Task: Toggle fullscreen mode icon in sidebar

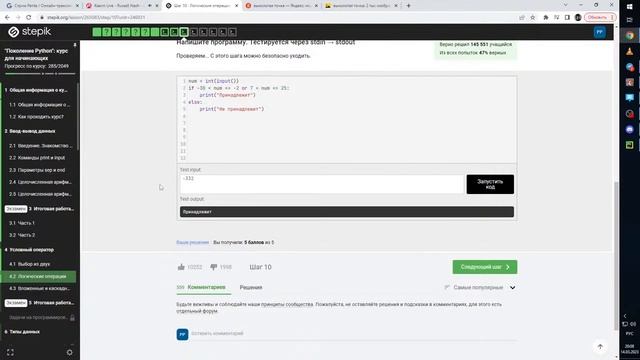Action: (x=10, y=352)
